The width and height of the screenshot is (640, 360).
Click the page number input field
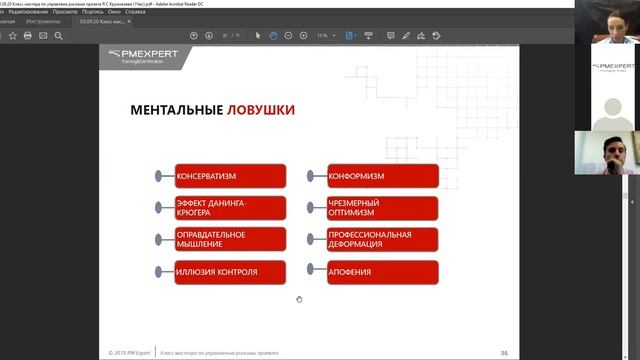[225, 36]
